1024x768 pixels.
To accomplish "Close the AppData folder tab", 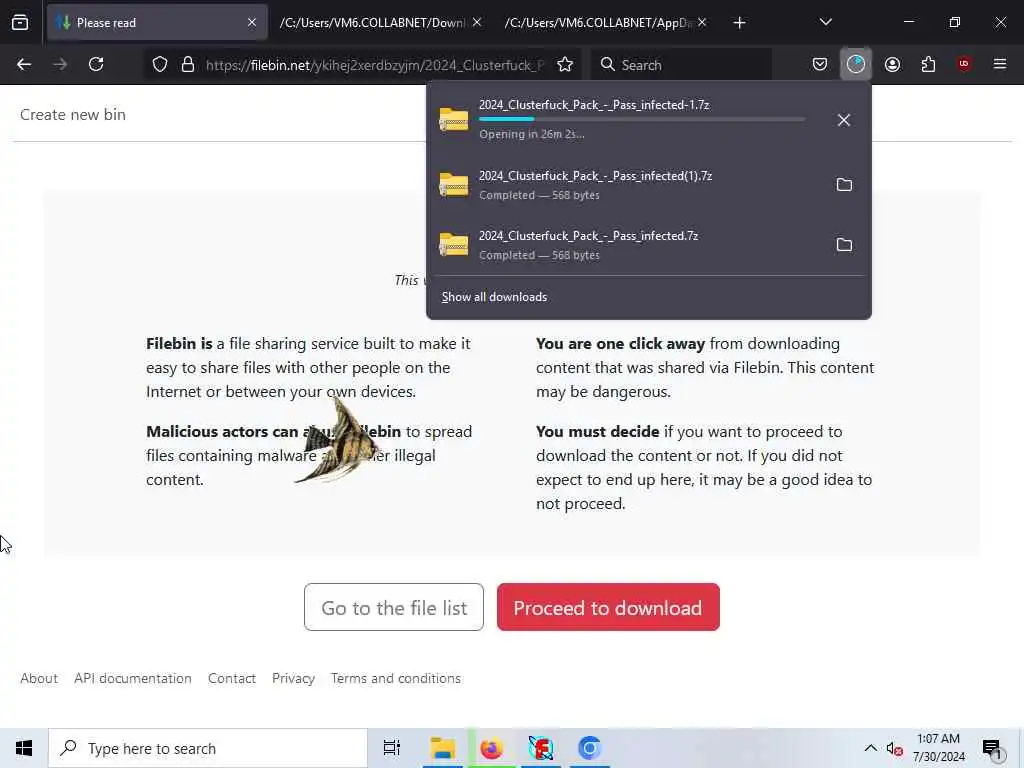I will pos(702,23).
